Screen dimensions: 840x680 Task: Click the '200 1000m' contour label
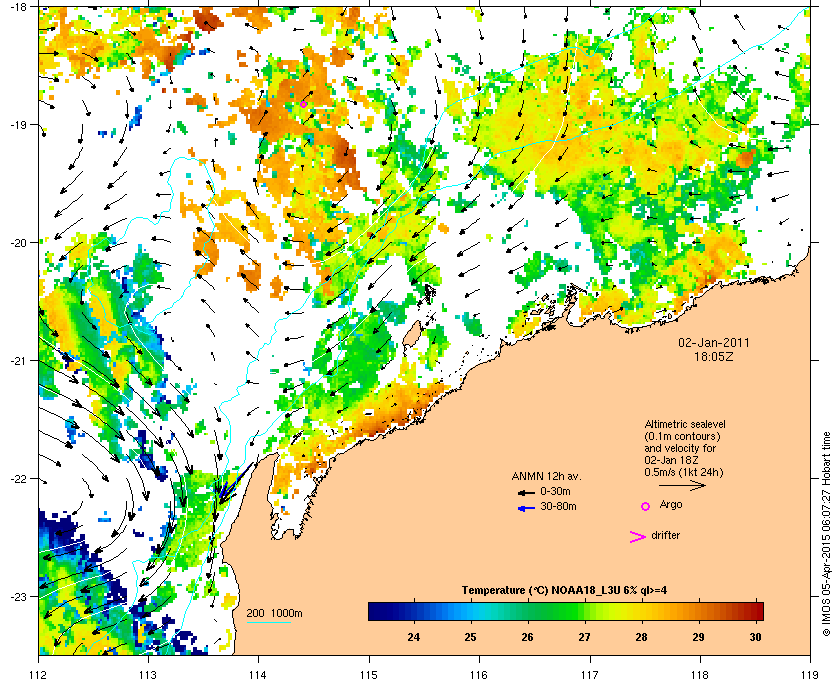click(274, 614)
